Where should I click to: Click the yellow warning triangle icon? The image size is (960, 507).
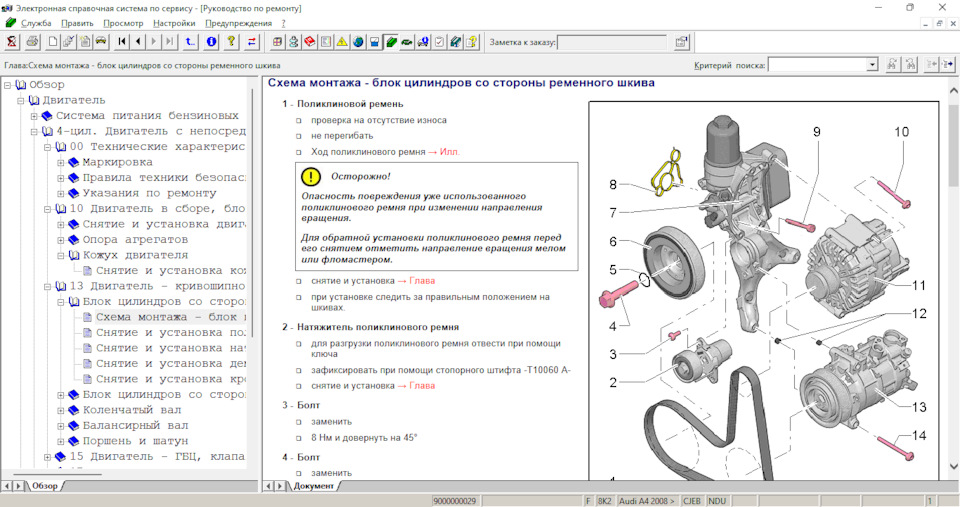pyautogui.click(x=342, y=42)
